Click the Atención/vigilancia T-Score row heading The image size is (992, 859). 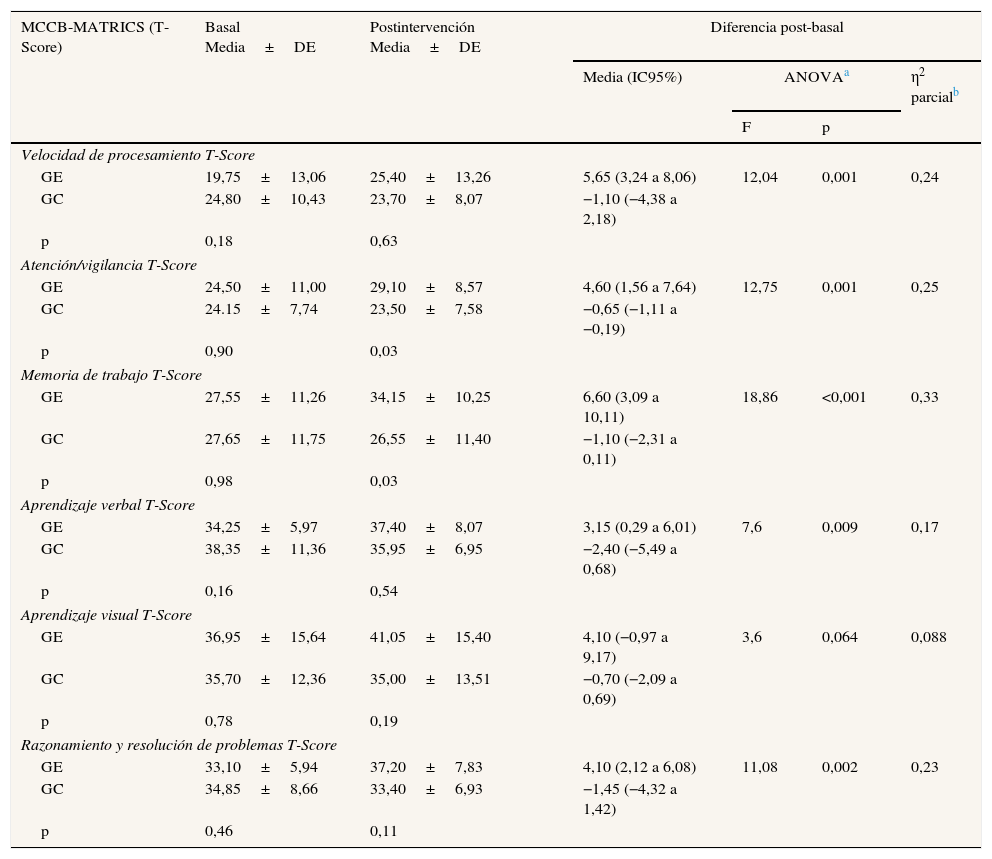[x=109, y=265]
